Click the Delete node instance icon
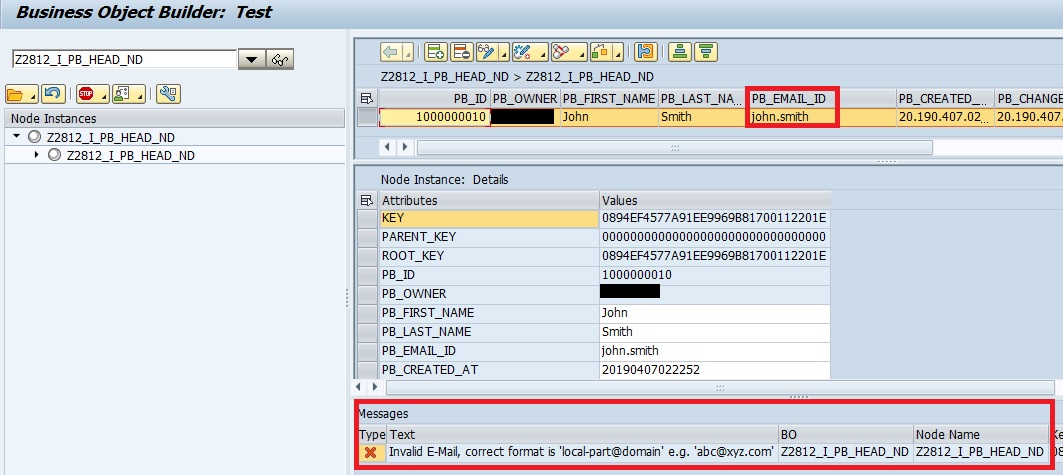The image size is (1063, 475). pyautogui.click(x=462, y=51)
